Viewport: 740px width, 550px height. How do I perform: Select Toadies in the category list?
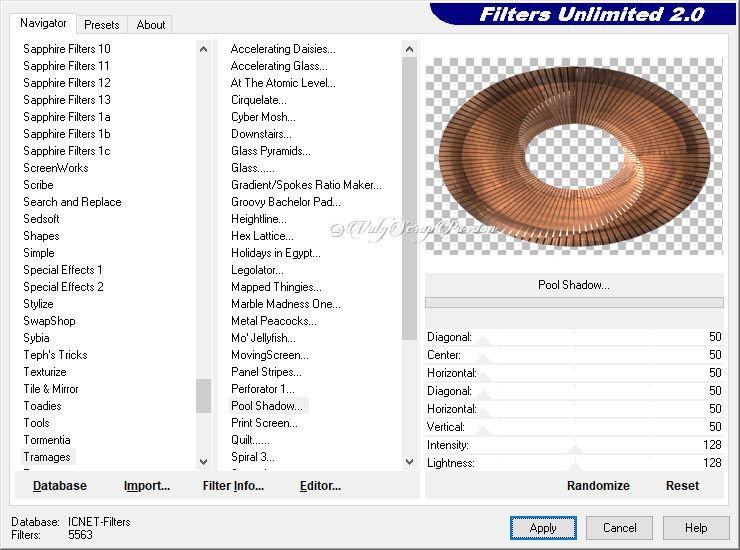coord(42,406)
